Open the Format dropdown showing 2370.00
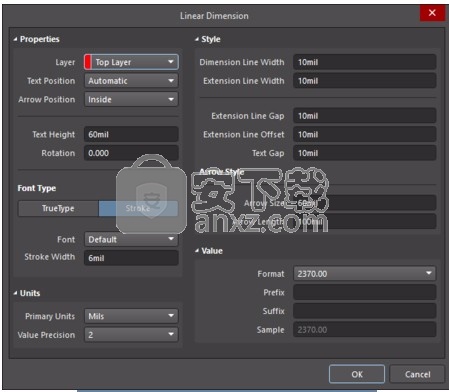449x392 pixels. [x=365, y=274]
